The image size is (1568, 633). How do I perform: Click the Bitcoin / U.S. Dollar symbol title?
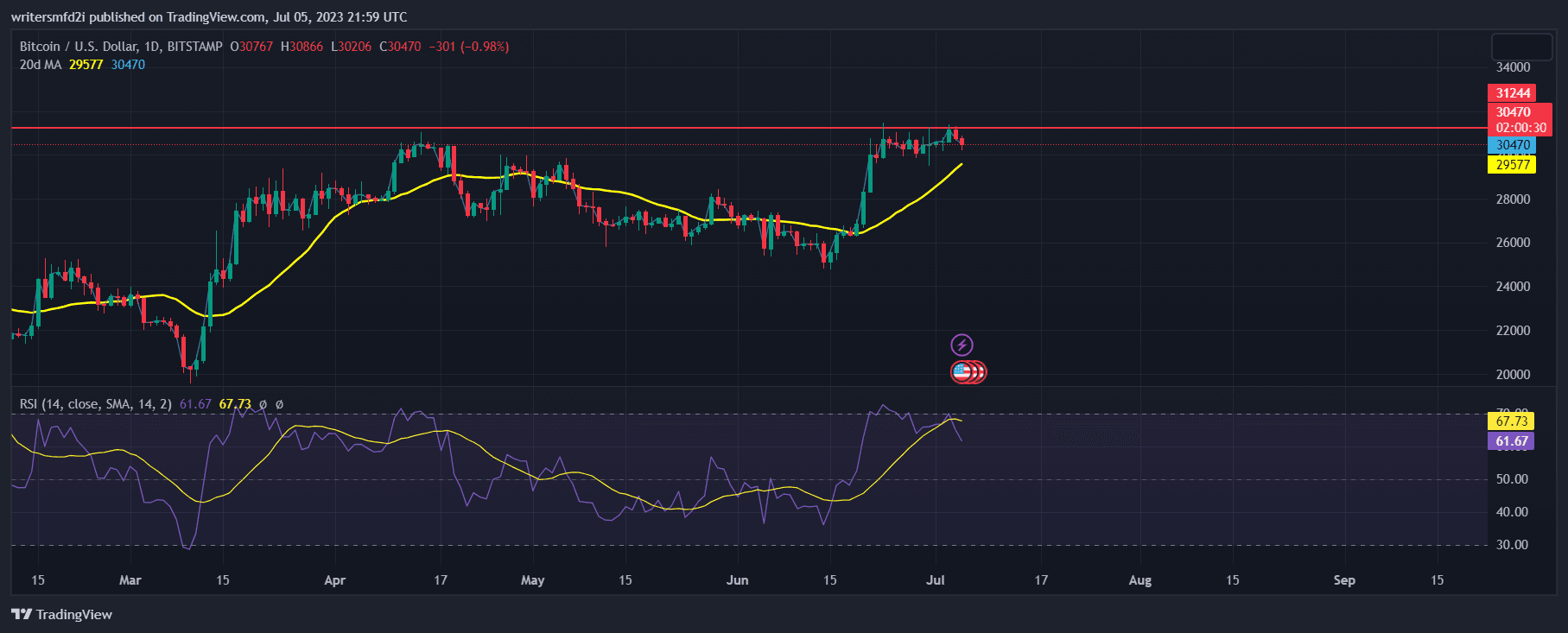click(121, 47)
